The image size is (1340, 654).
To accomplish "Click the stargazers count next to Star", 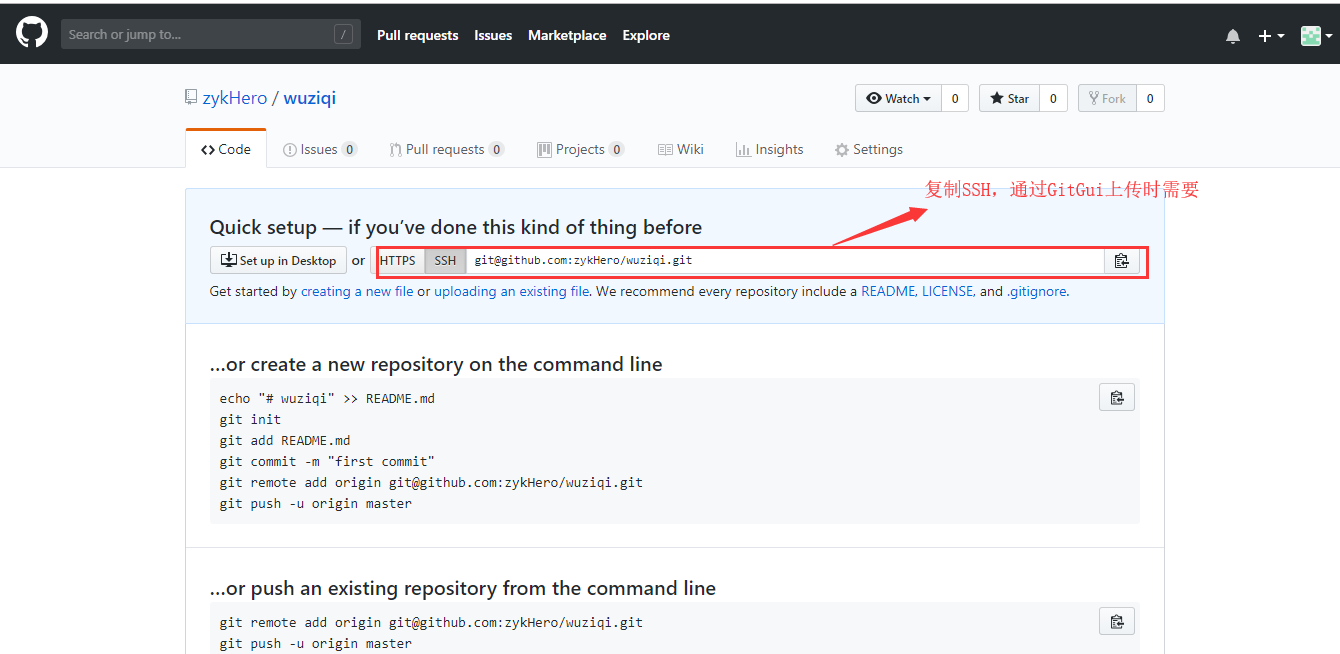I will click(1053, 98).
